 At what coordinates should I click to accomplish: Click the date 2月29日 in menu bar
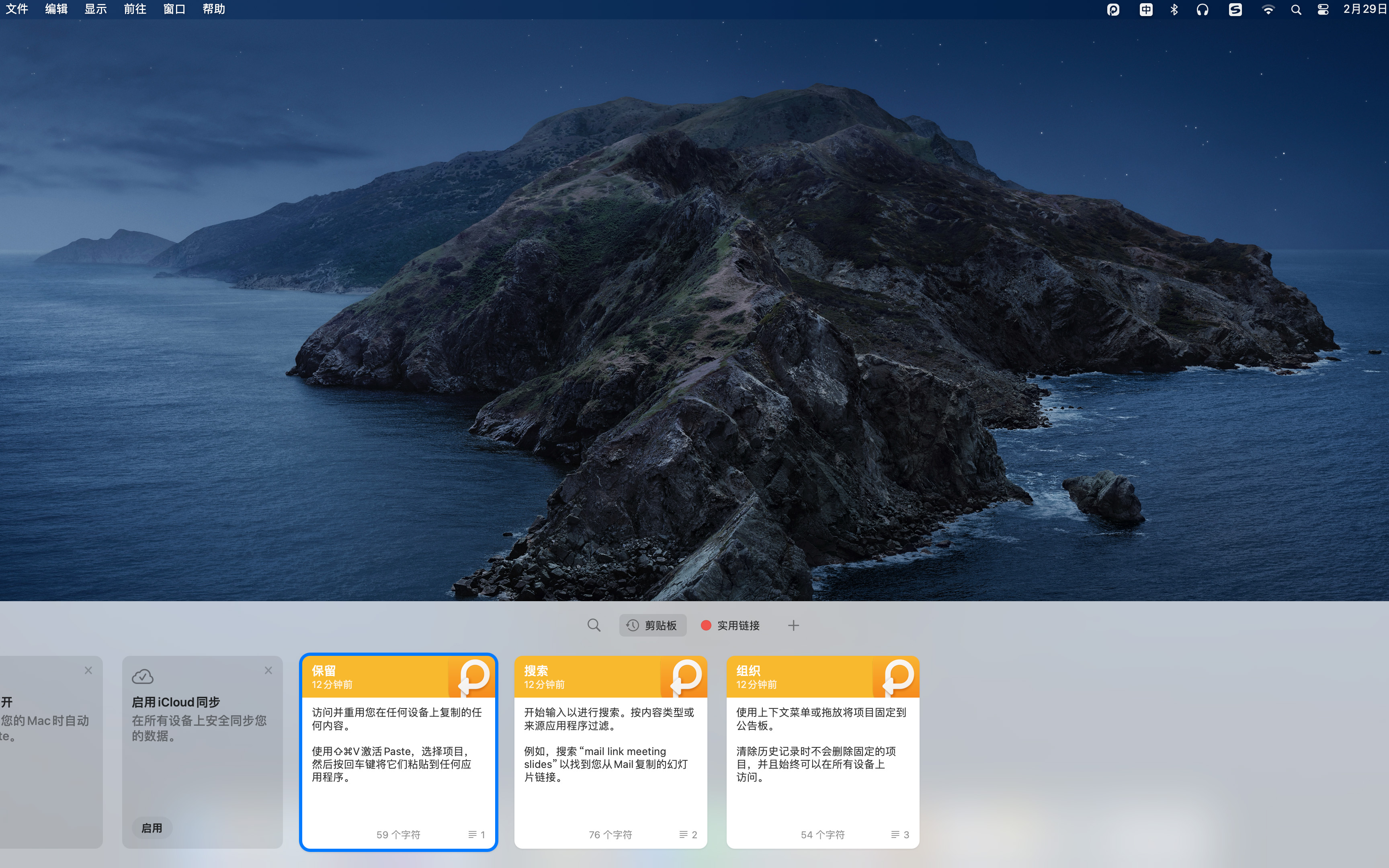(1365, 9)
